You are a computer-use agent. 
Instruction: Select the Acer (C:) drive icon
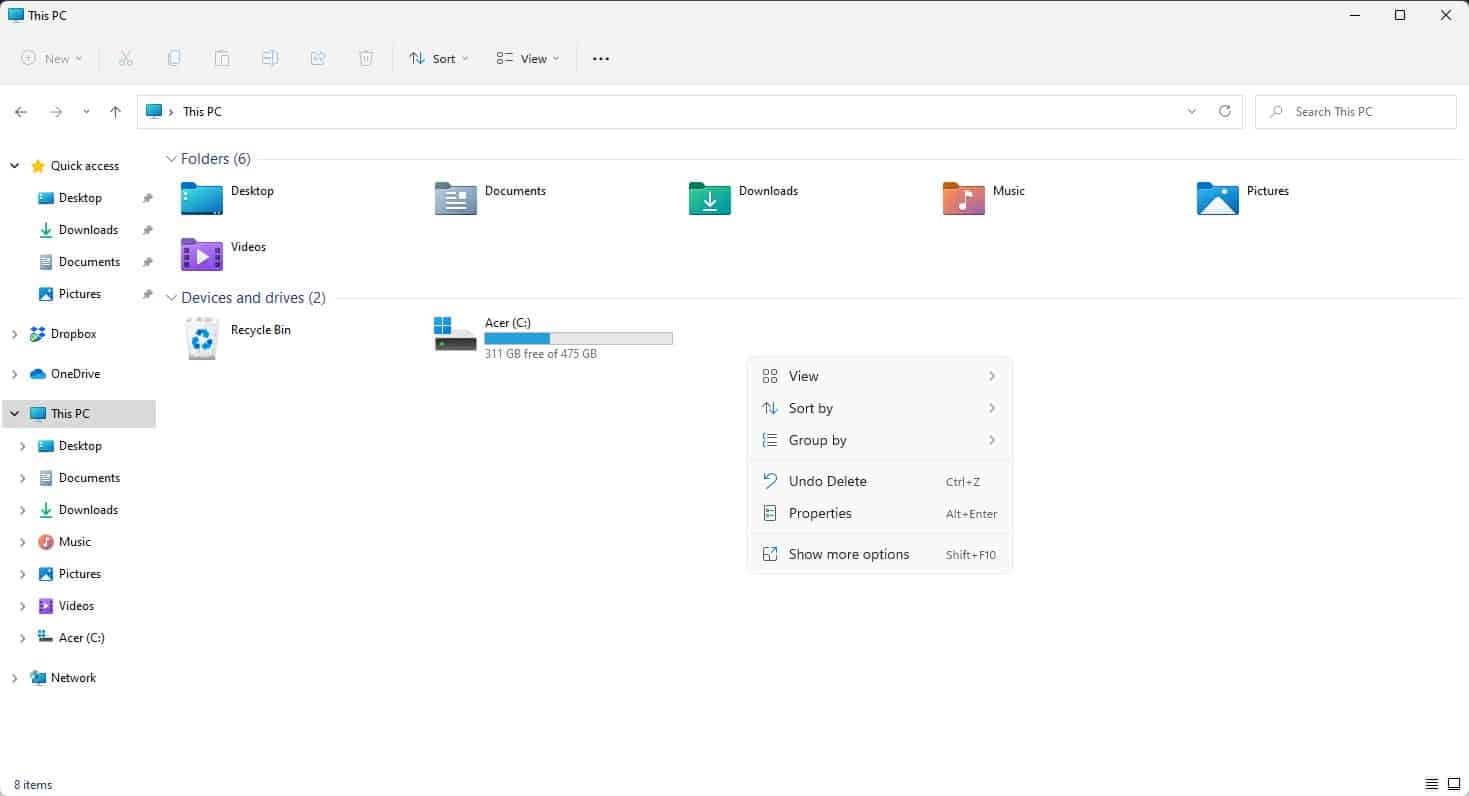[455, 335]
